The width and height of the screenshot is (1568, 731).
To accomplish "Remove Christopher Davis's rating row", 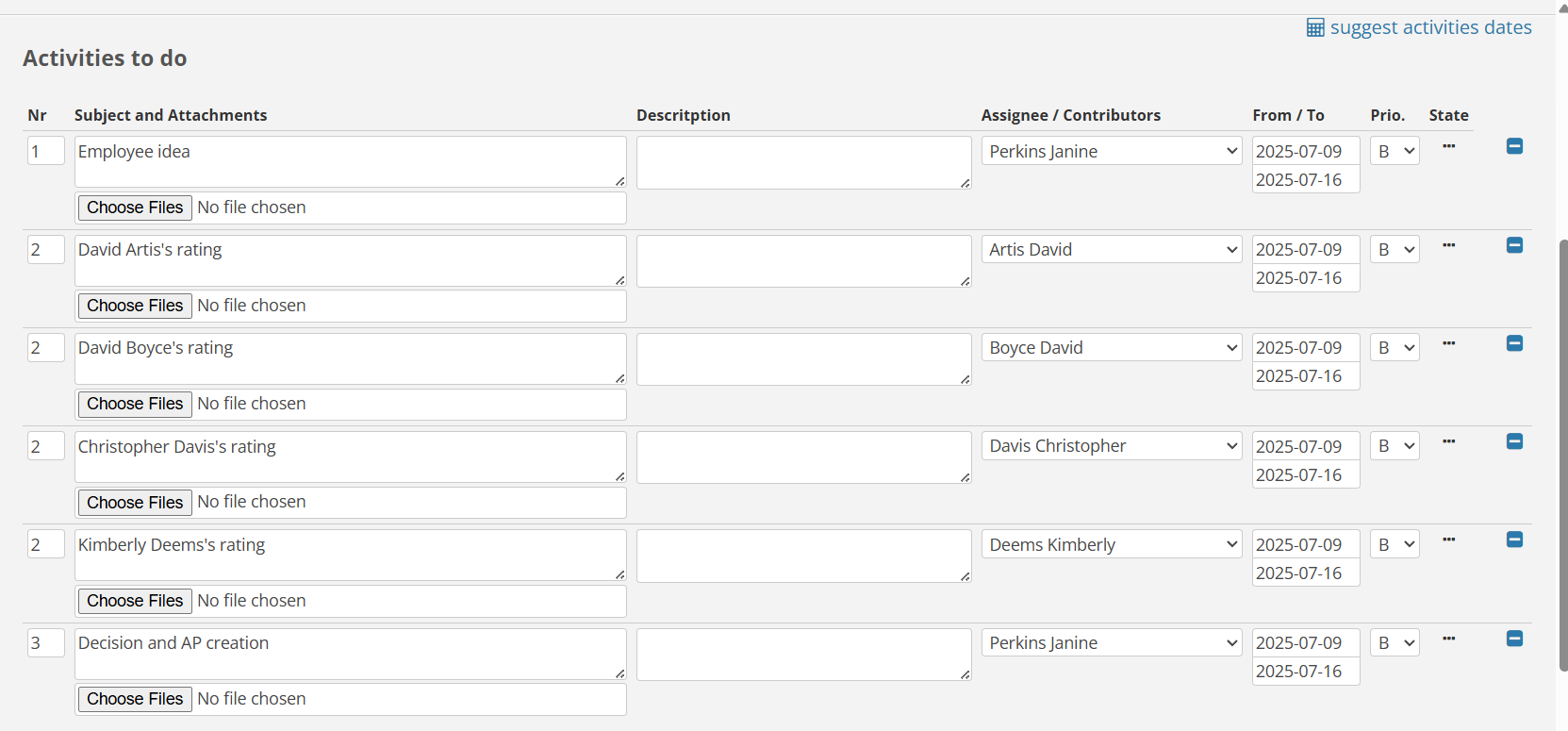I will coord(1514,441).
